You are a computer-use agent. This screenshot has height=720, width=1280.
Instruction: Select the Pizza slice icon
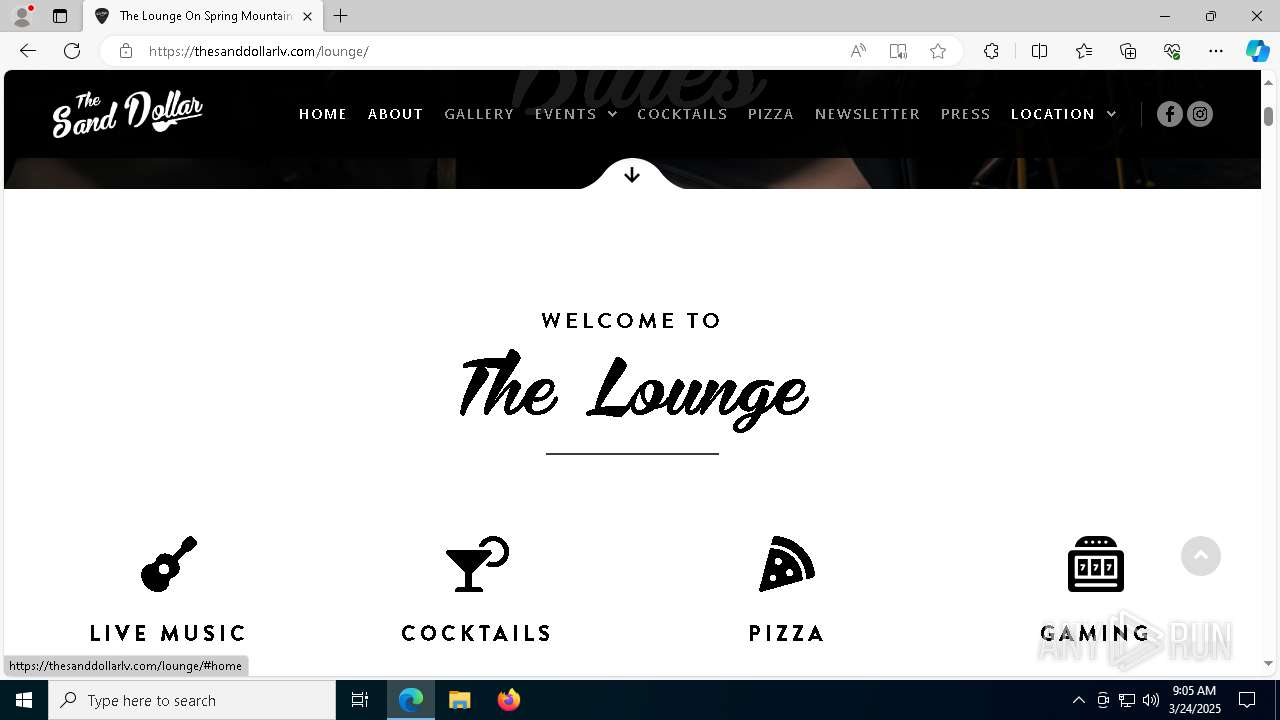coord(787,564)
